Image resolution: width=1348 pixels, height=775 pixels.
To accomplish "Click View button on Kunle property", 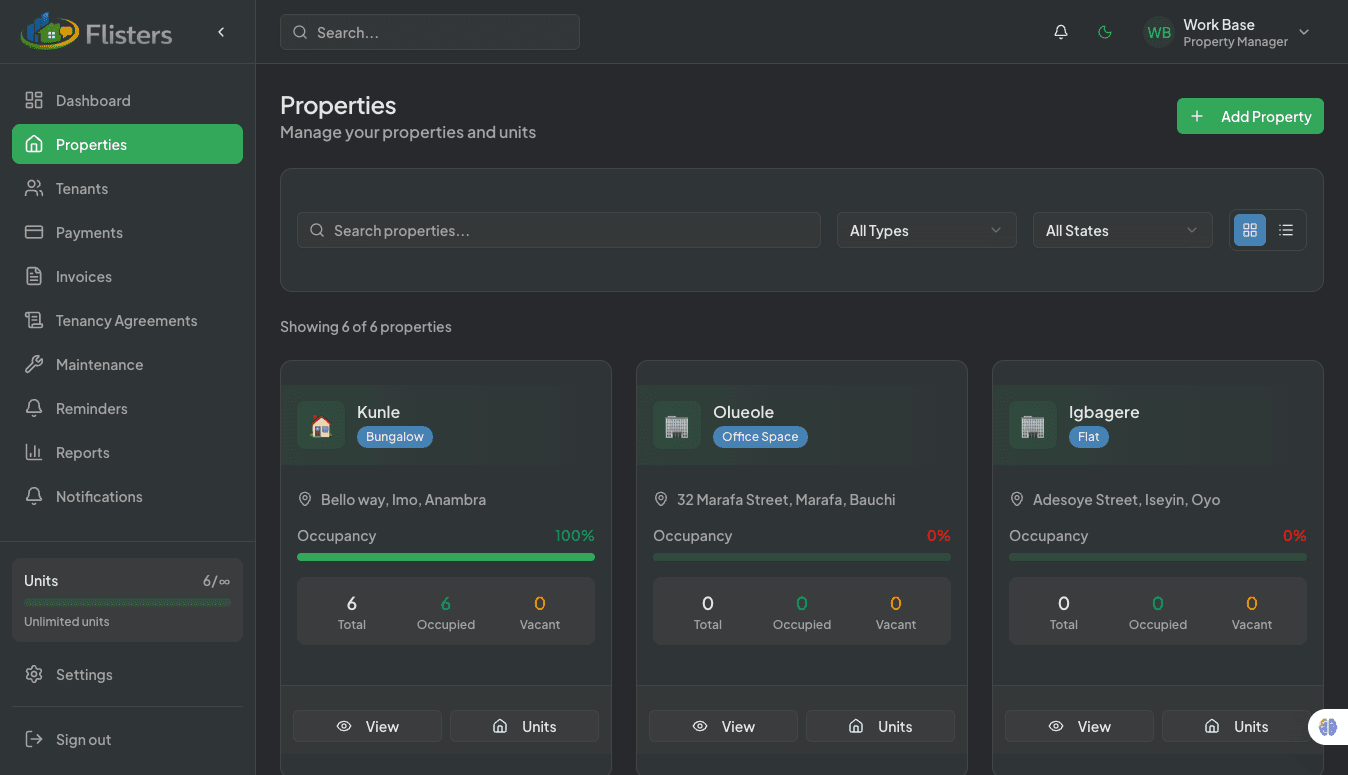I will [x=367, y=726].
